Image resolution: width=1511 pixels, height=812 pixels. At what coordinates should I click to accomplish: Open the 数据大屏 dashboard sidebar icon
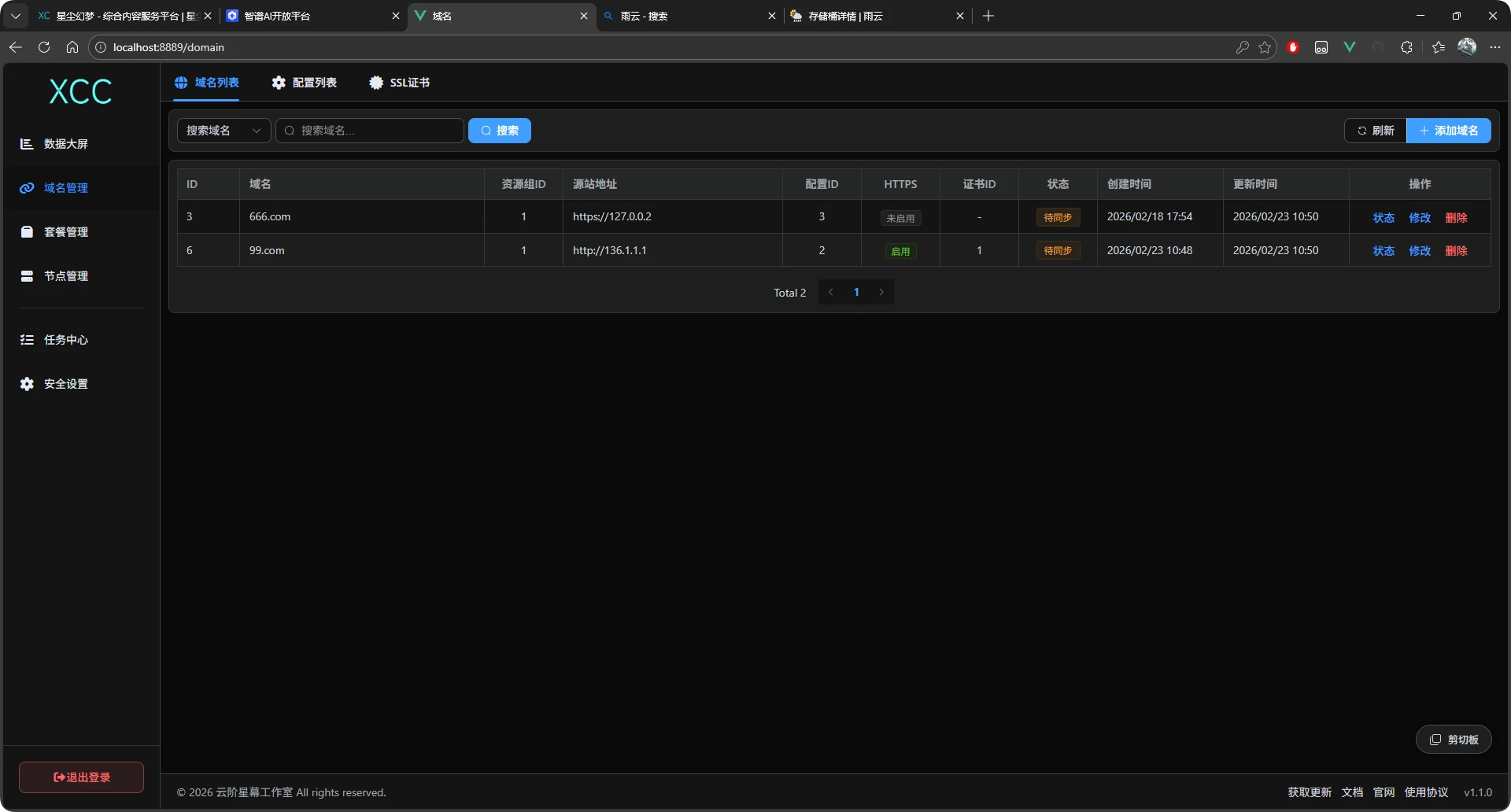[27, 144]
